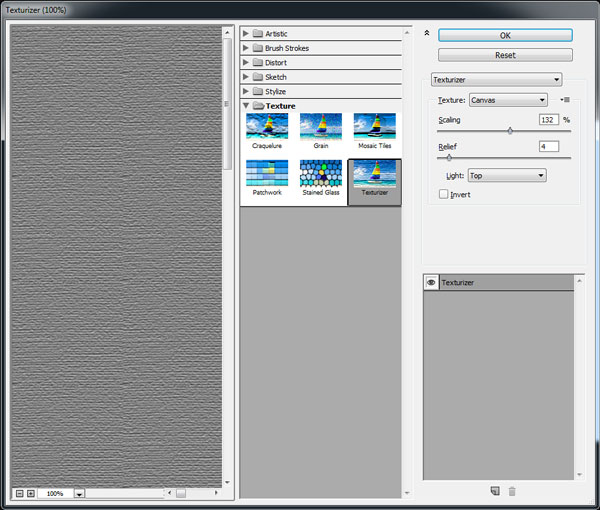Click the zoom in plus button
The height and width of the screenshot is (510, 600).
31,494
